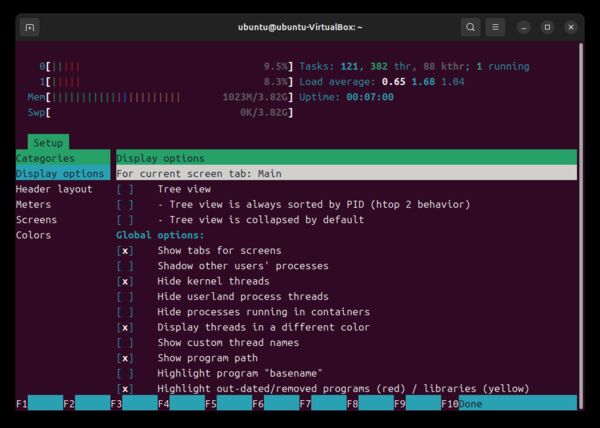Click F10 Done button
Image resolution: width=600 pixels, height=428 pixels.
pos(509,404)
